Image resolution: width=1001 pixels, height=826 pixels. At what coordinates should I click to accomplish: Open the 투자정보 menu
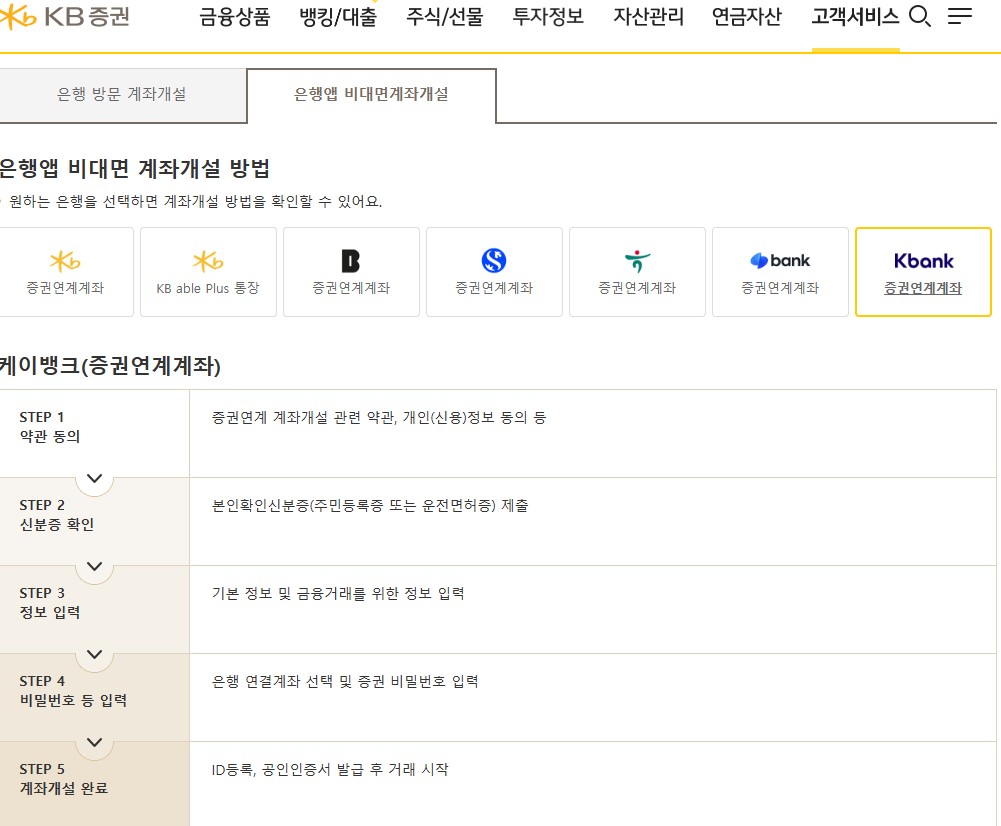point(548,17)
